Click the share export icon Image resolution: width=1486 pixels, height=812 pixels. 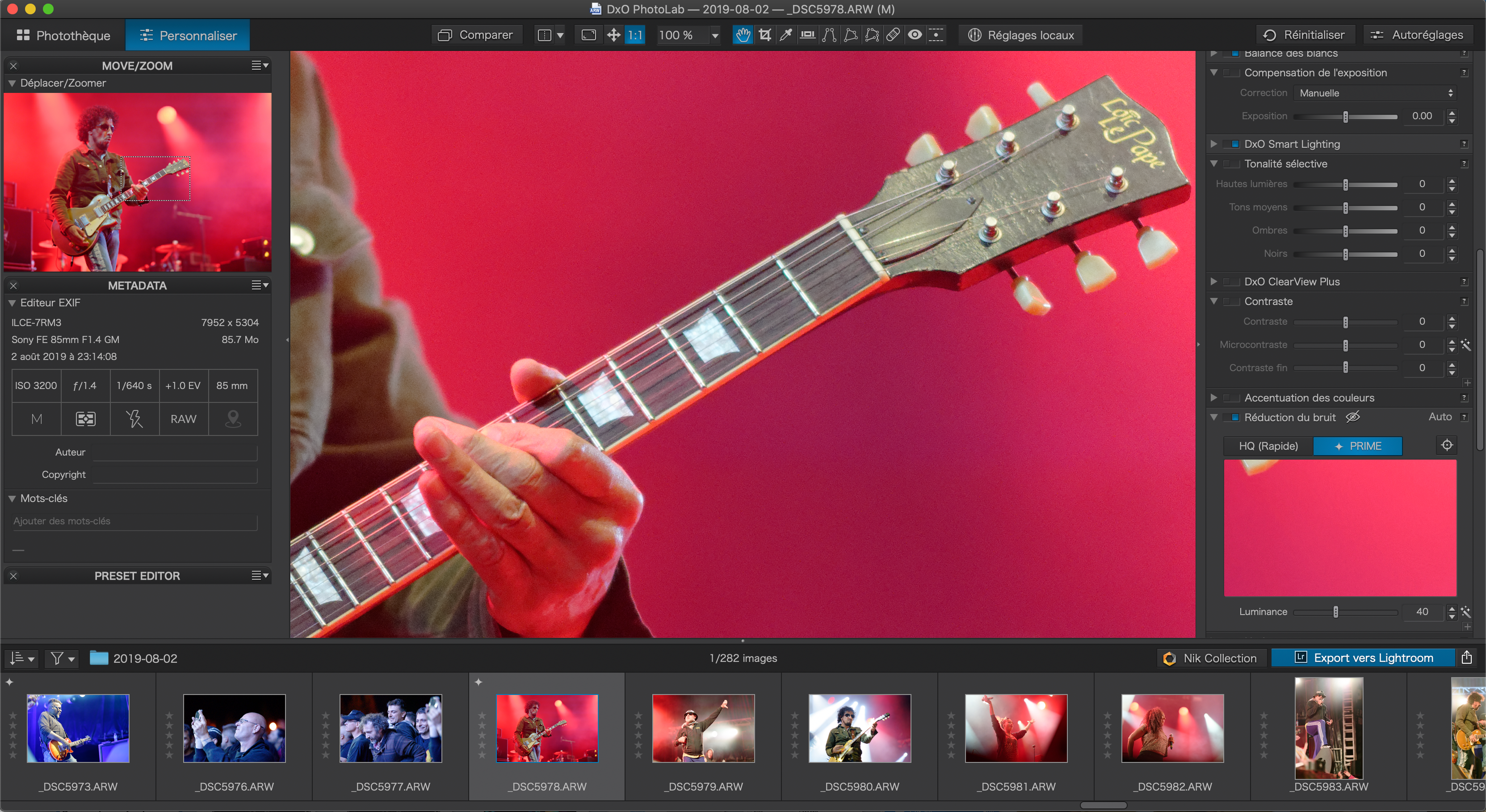click(1466, 657)
